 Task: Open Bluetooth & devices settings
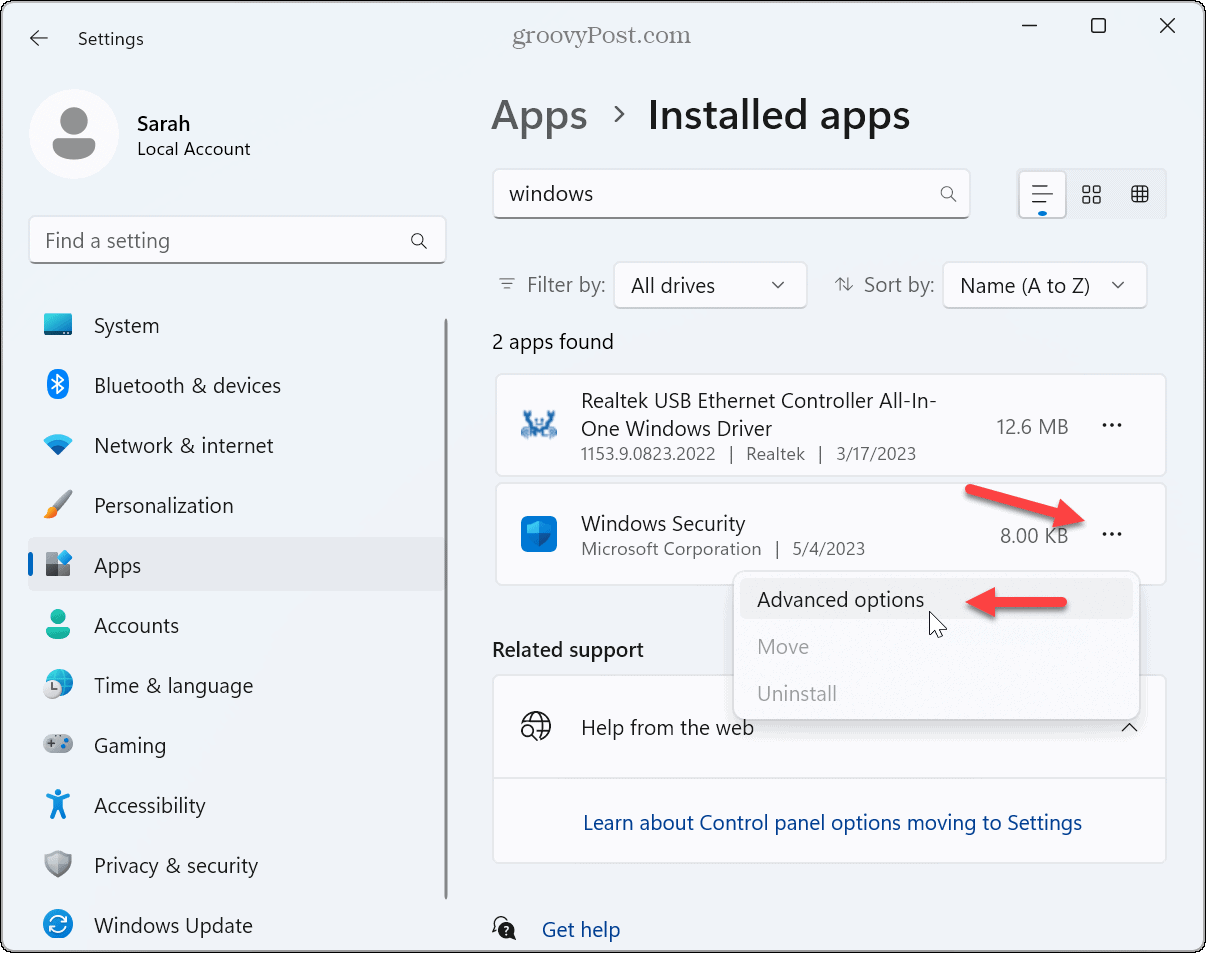236,385
